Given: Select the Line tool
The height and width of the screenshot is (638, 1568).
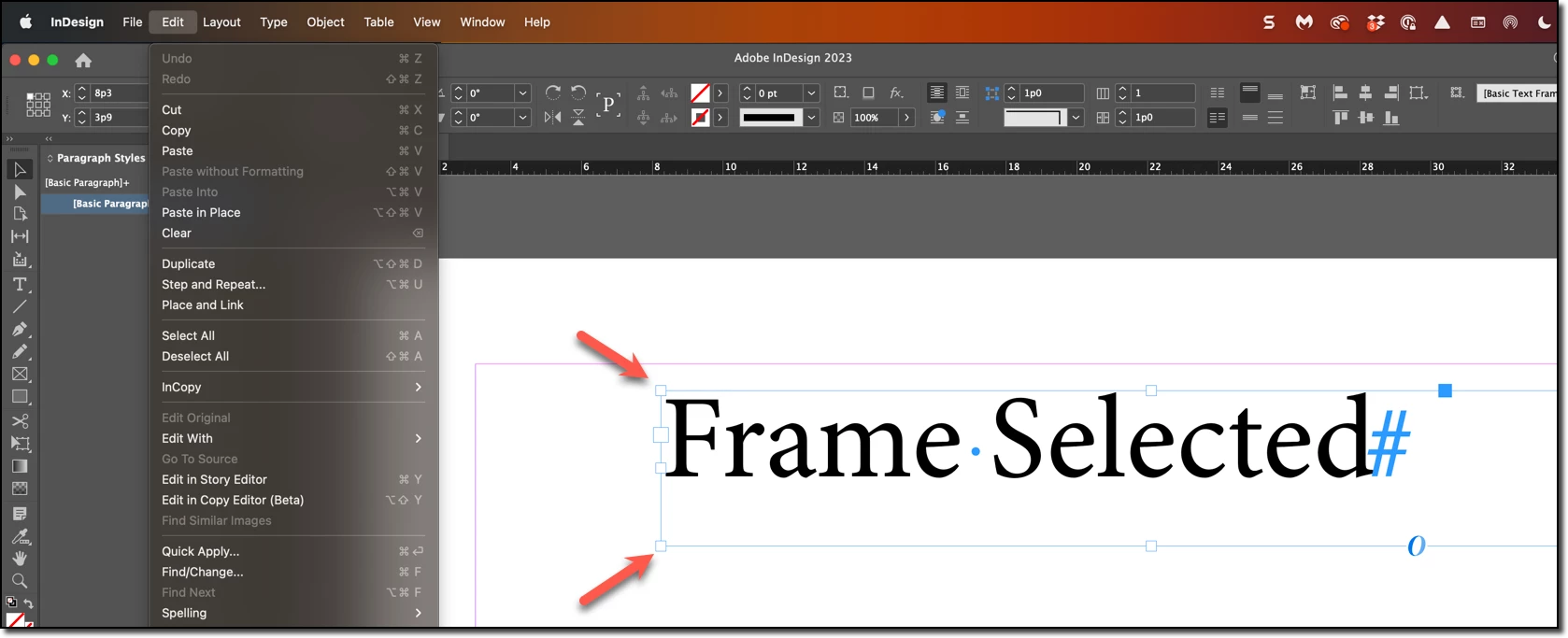Looking at the screenshot, I should tap(20, 306).
